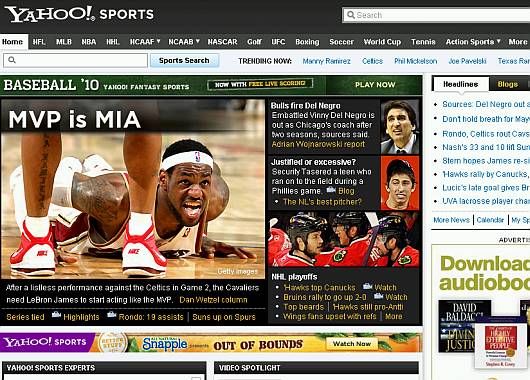Viewport: 530px width, 380px height.
Task: Open the Manny Ramirez trending link
Action: [x=326, y=61]
